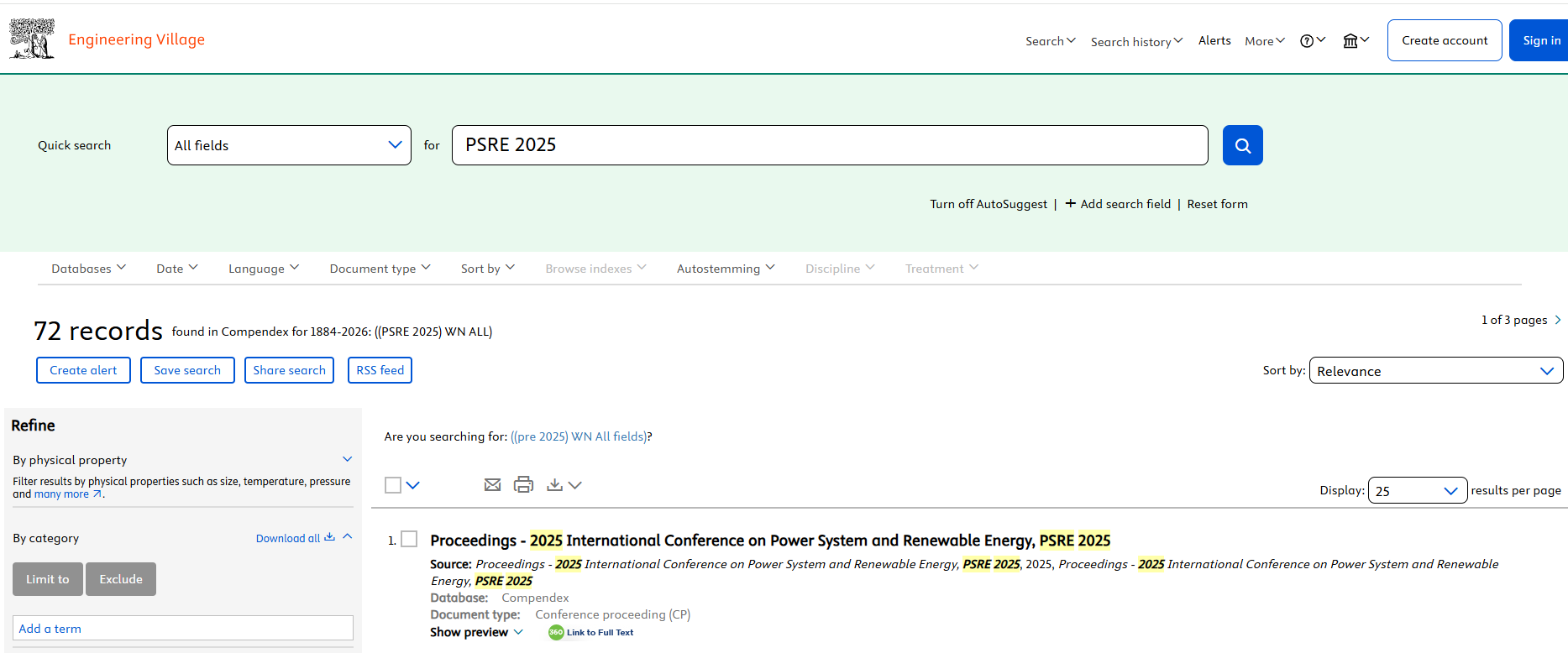The image size is (1568, 653).
Task: Open the All fields dropdown
Action: click(289, 145)
